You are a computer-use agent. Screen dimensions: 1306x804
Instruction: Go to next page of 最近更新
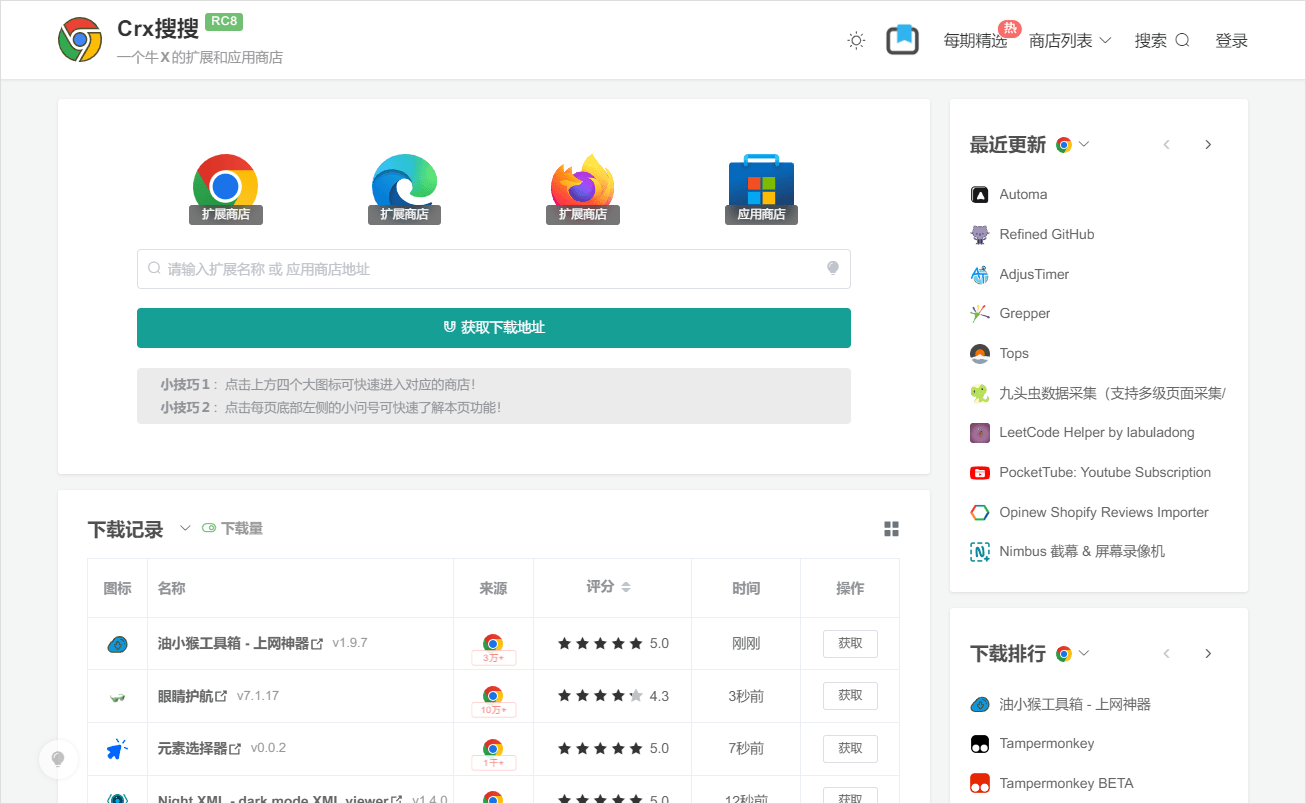pos(1208,145)
